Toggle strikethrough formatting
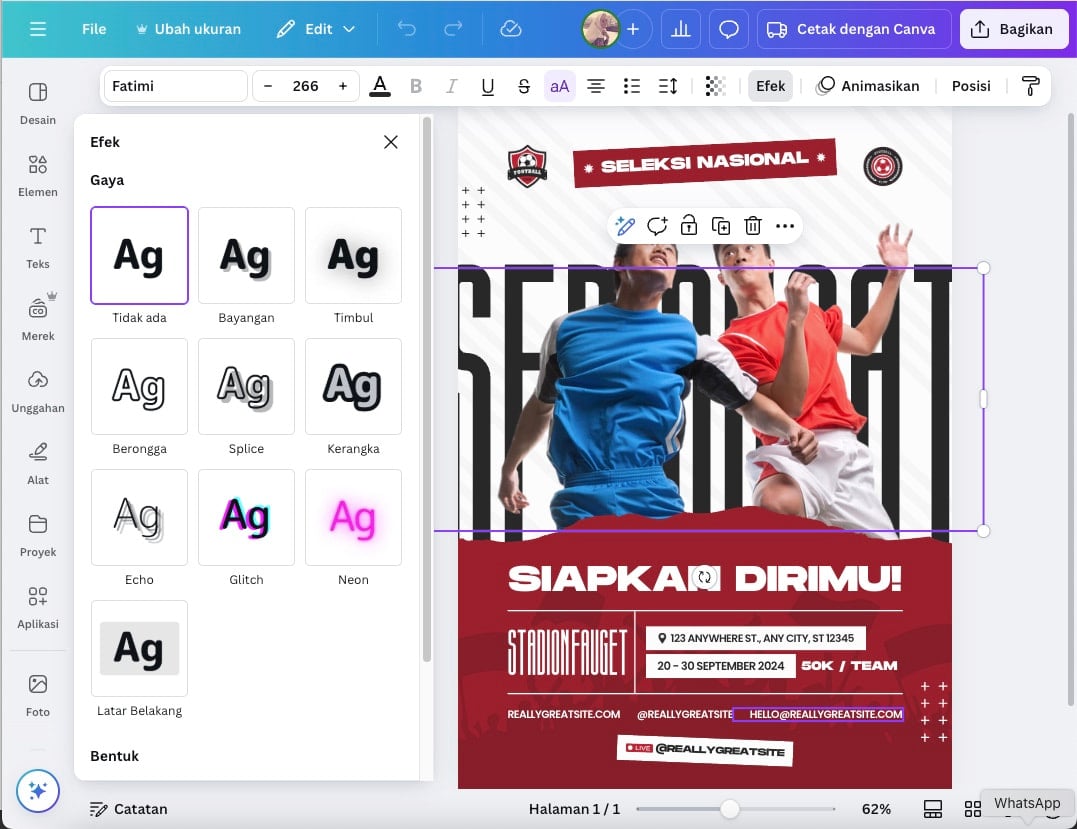This screenshot has height=829, width=1077. point(523,86)
